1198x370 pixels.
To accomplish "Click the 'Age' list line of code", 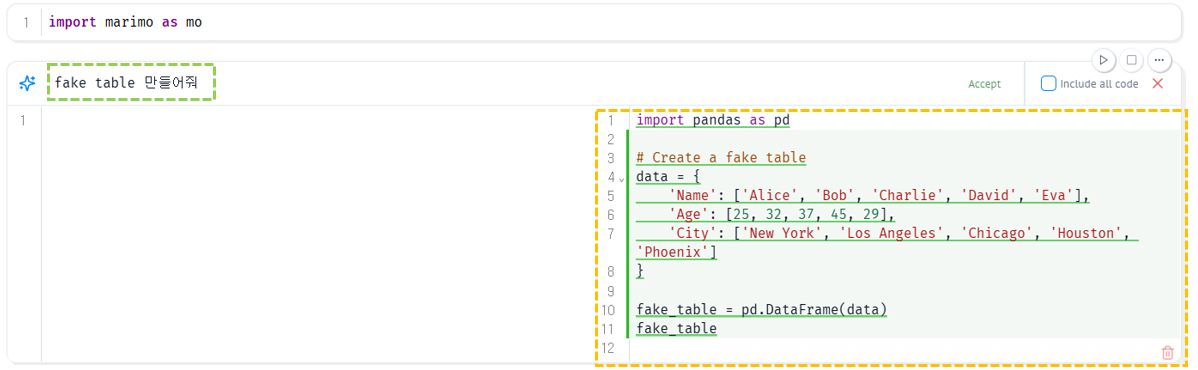I will pos(781,215).
